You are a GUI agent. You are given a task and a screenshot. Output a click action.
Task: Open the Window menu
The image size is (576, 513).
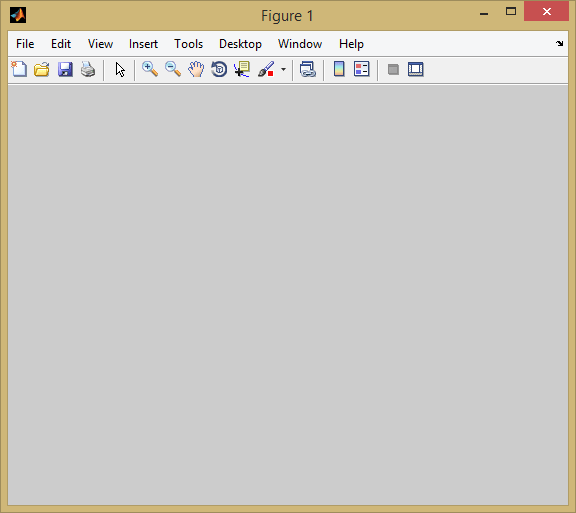(x=300, y=44)
